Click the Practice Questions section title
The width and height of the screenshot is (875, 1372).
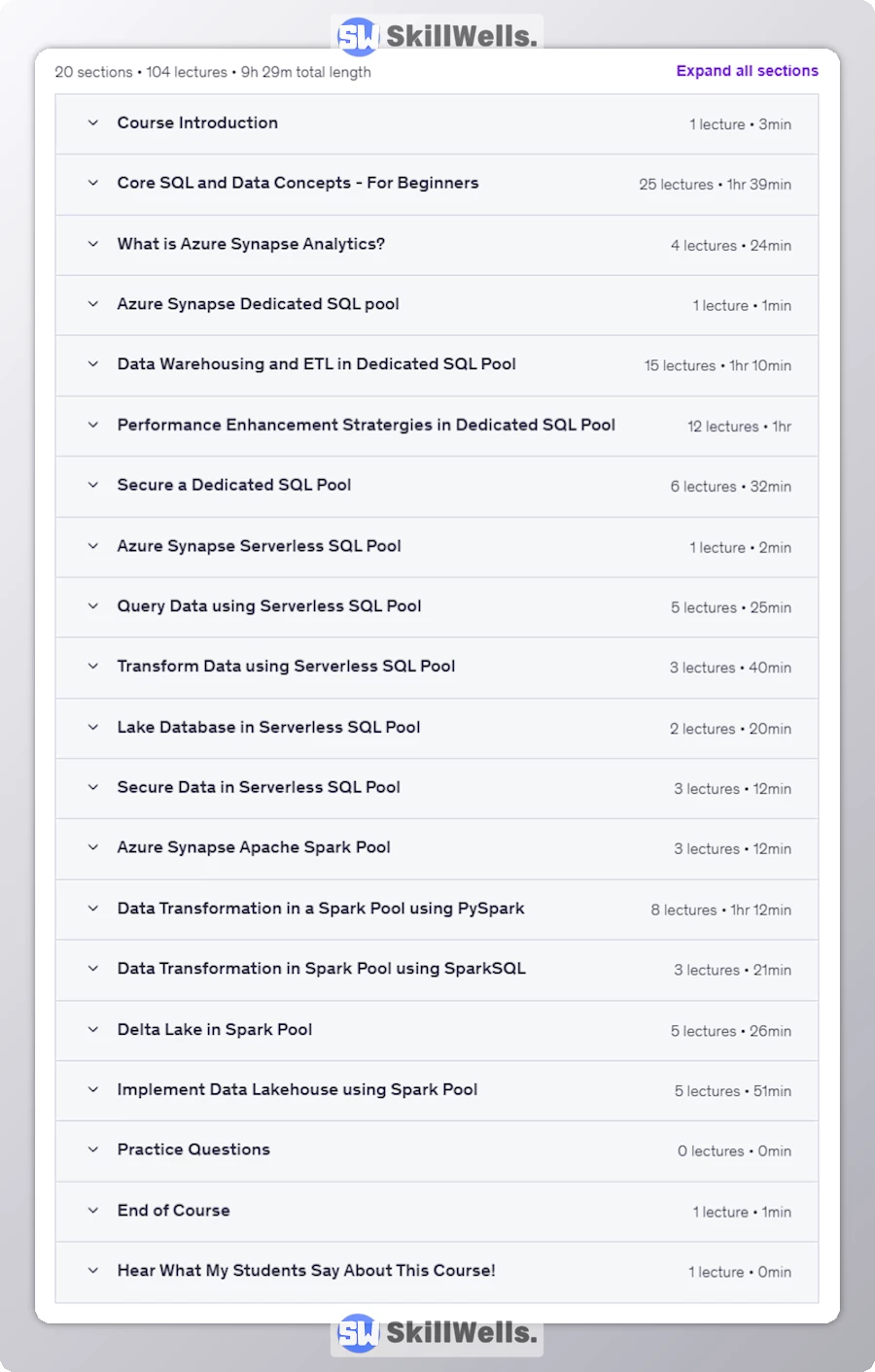pos(193,1149)
